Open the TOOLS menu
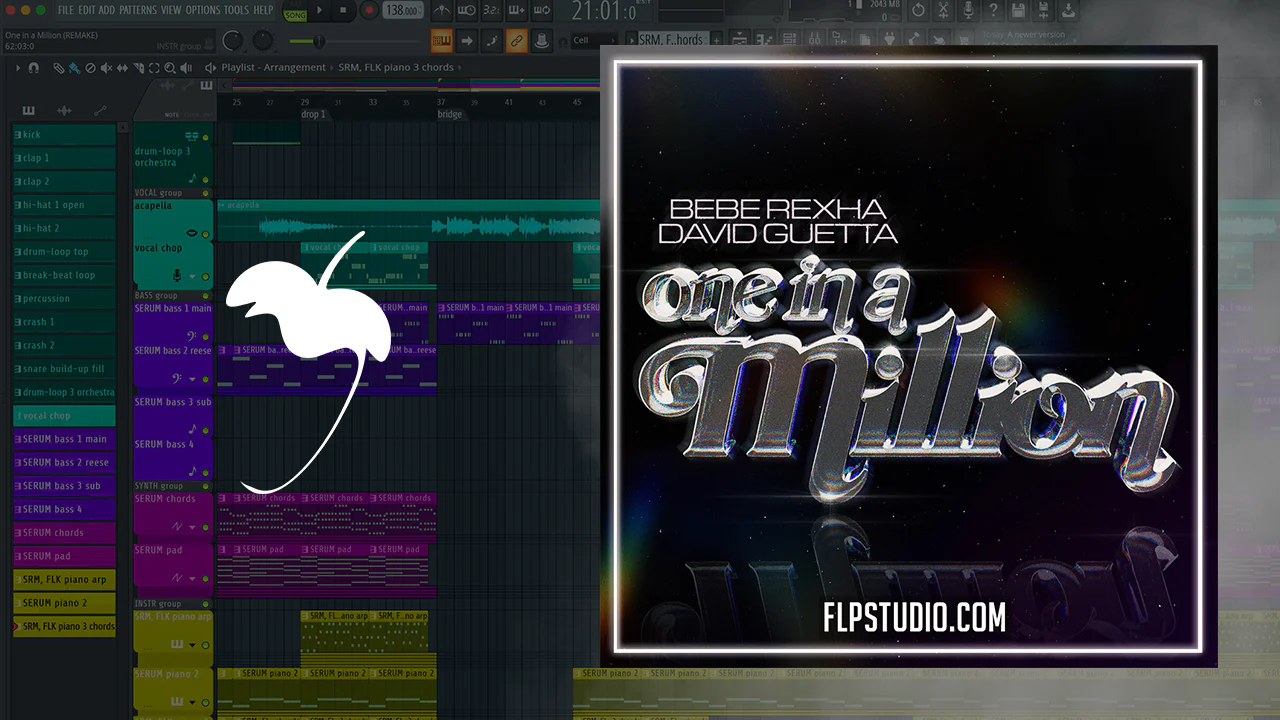 (x=237, y=10)
